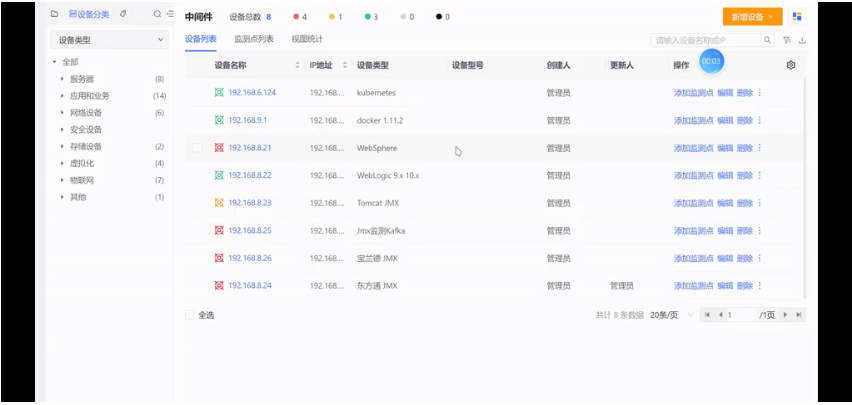Click the search magnifier in the left panel
852x405 pixels.
(157, 15)
